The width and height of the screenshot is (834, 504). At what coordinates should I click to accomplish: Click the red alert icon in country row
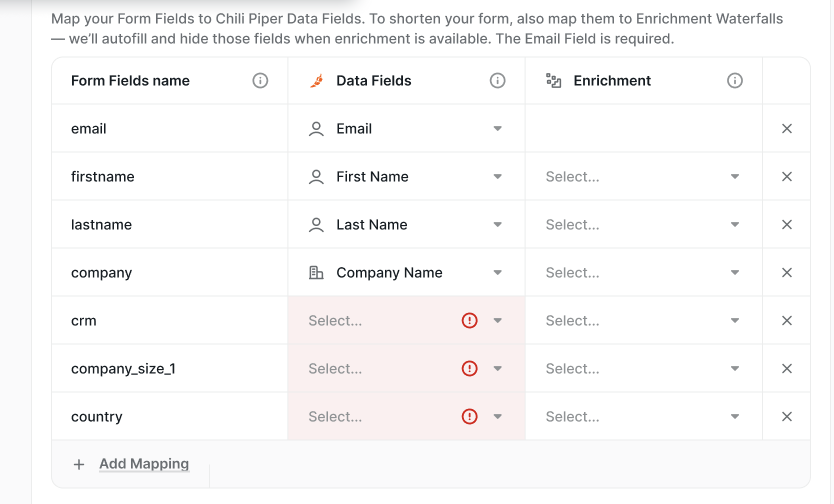469,416
